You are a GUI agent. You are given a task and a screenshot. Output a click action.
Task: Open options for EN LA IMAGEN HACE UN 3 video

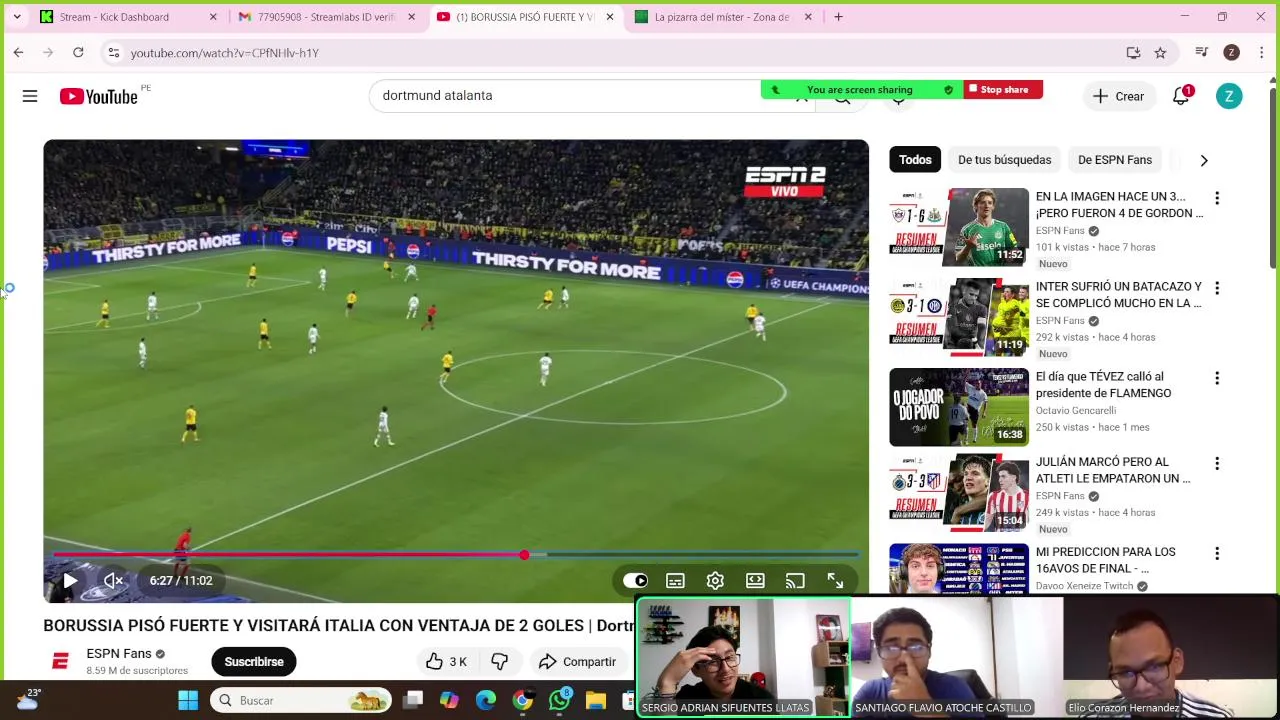(x=1217, y=198)
